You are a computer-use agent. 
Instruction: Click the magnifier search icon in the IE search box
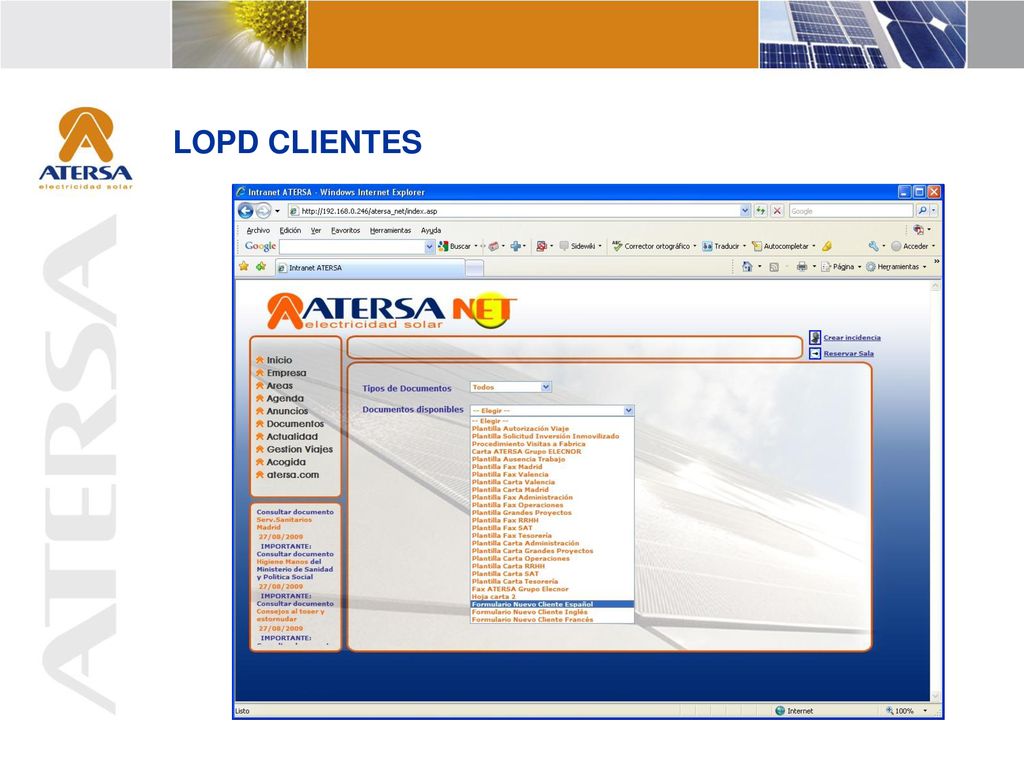(922, 210)
